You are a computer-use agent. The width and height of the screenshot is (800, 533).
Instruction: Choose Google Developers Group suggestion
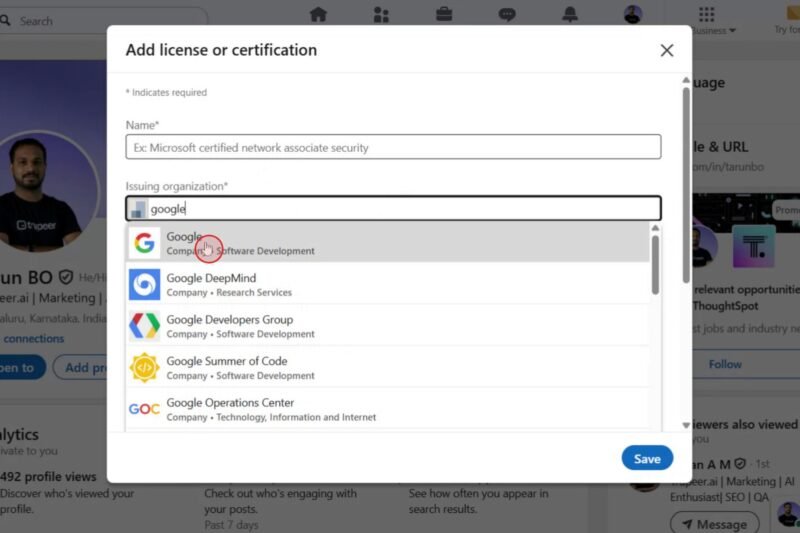tap(388, 326)
